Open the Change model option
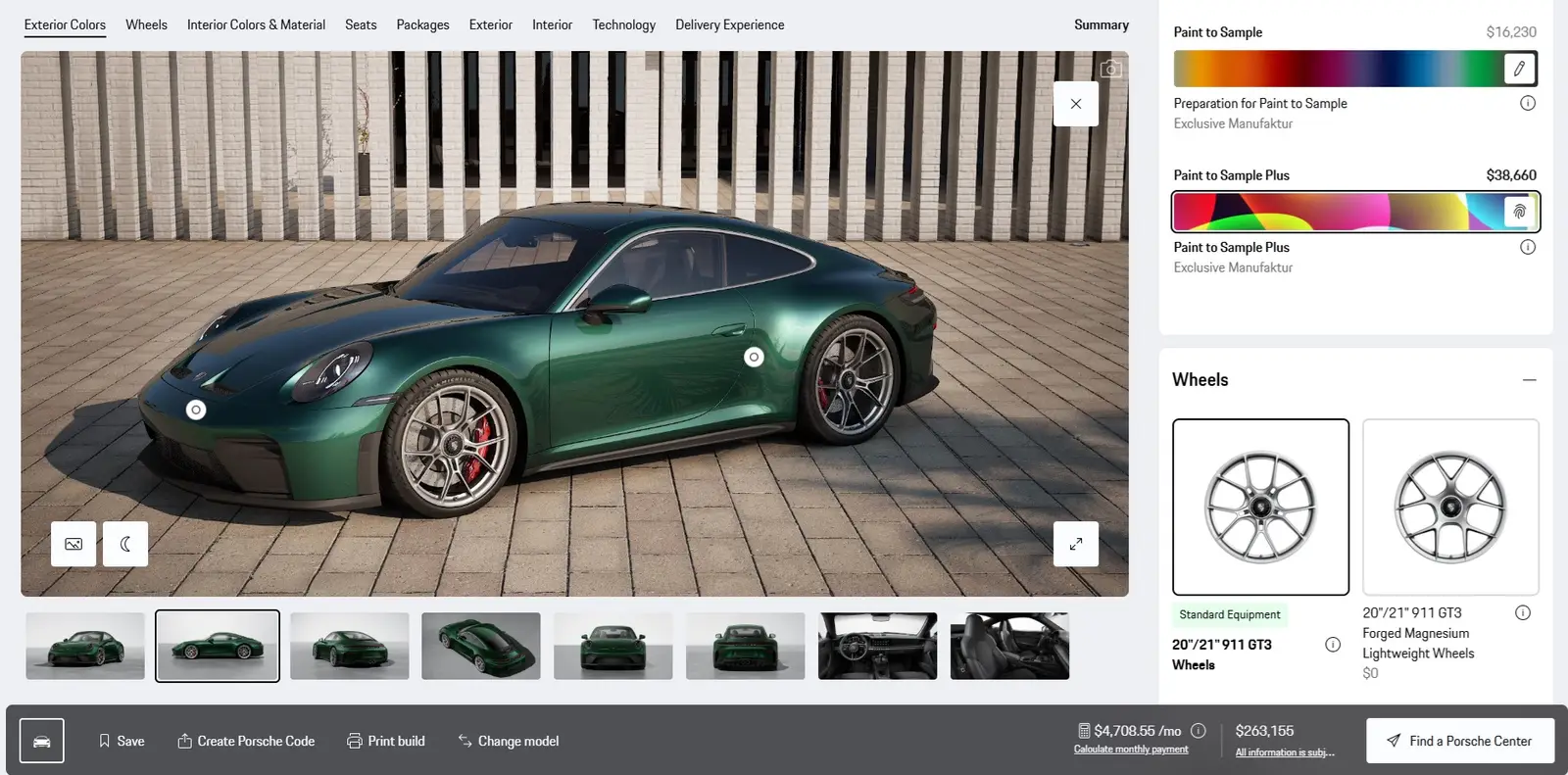 [x=508, y=741]
